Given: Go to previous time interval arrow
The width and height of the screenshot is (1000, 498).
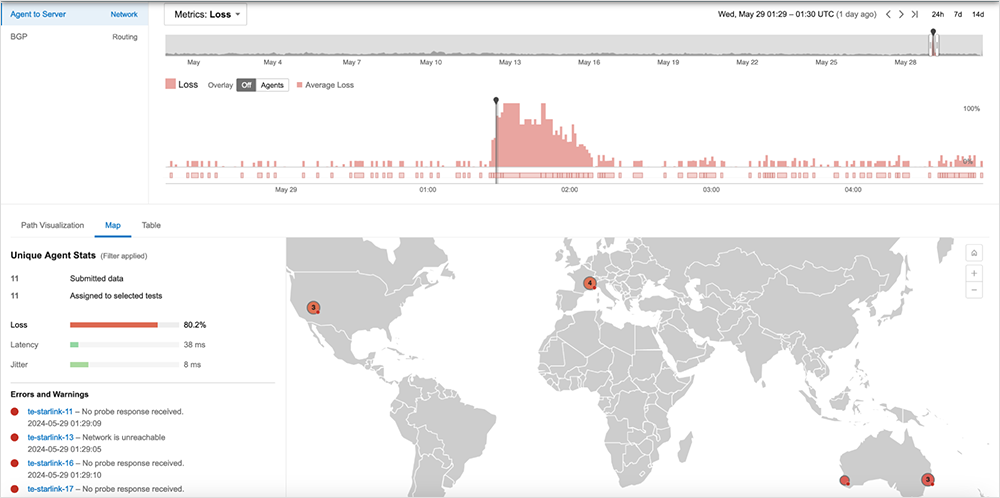Looking at the screenshot, I should 888,14.
